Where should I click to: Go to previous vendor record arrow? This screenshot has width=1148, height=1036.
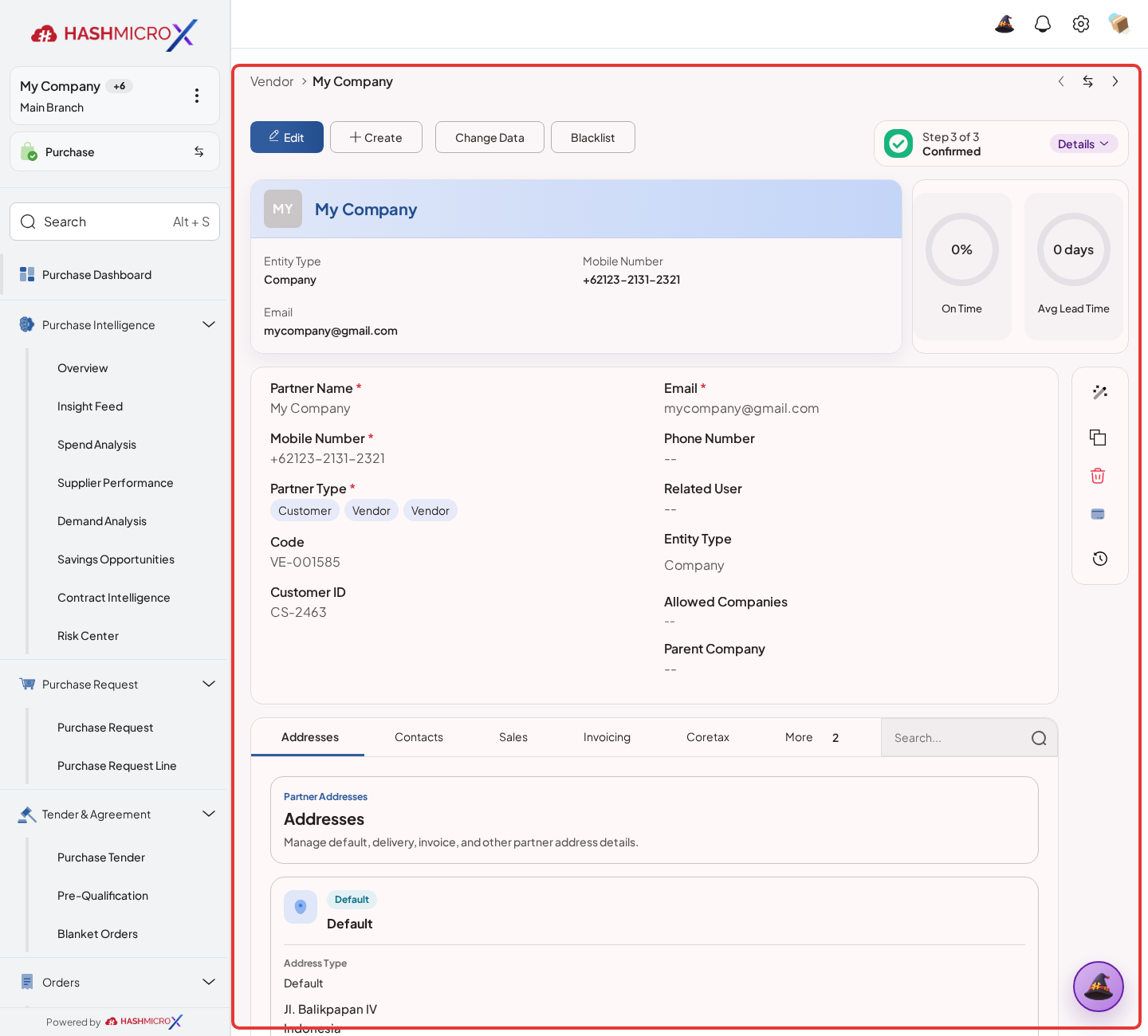pyautogui.click(x=1061, y=81)
